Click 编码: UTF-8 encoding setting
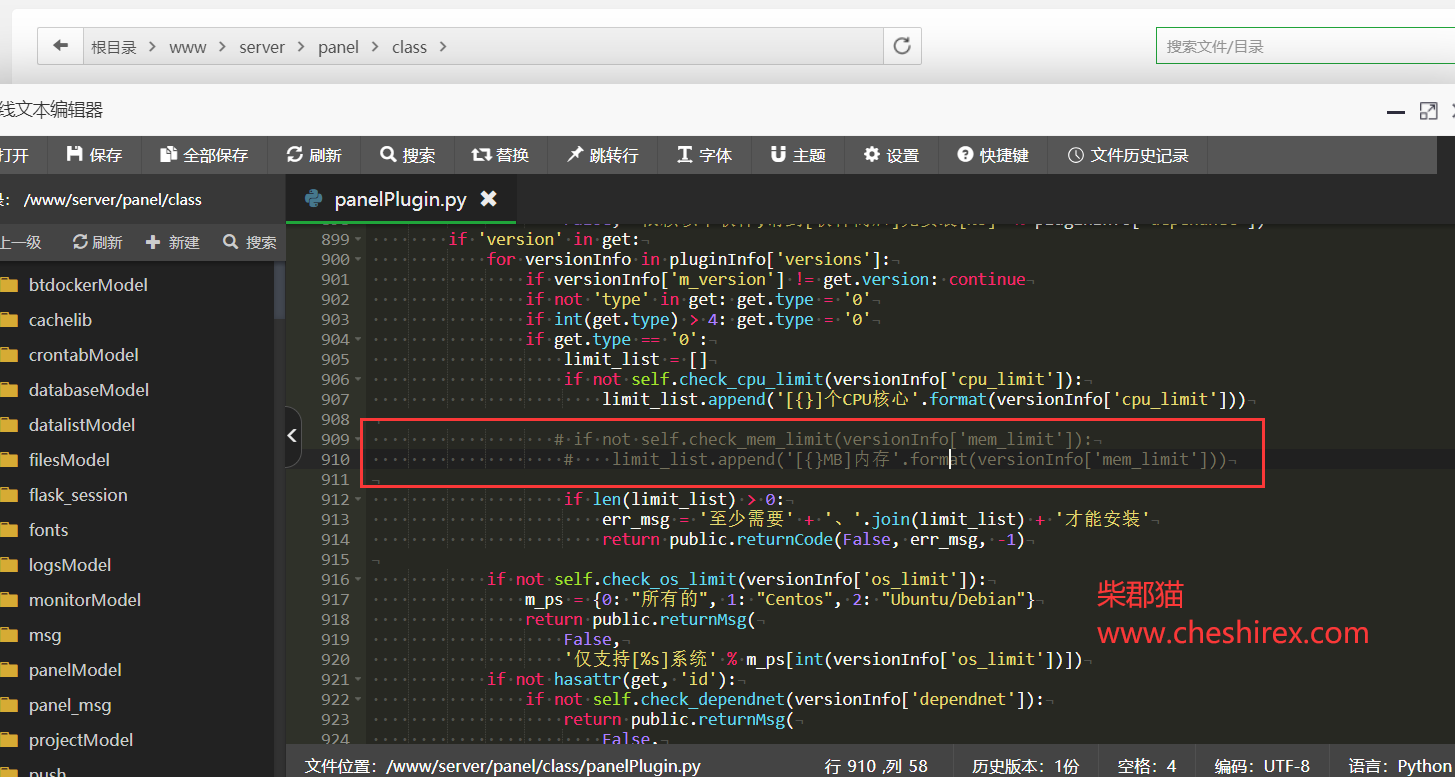 coord(1262,766)
